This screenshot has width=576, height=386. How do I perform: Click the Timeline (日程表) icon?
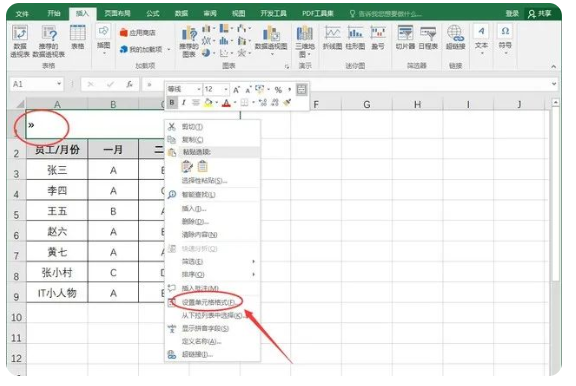pyautogui.click(x=428, y=37)
